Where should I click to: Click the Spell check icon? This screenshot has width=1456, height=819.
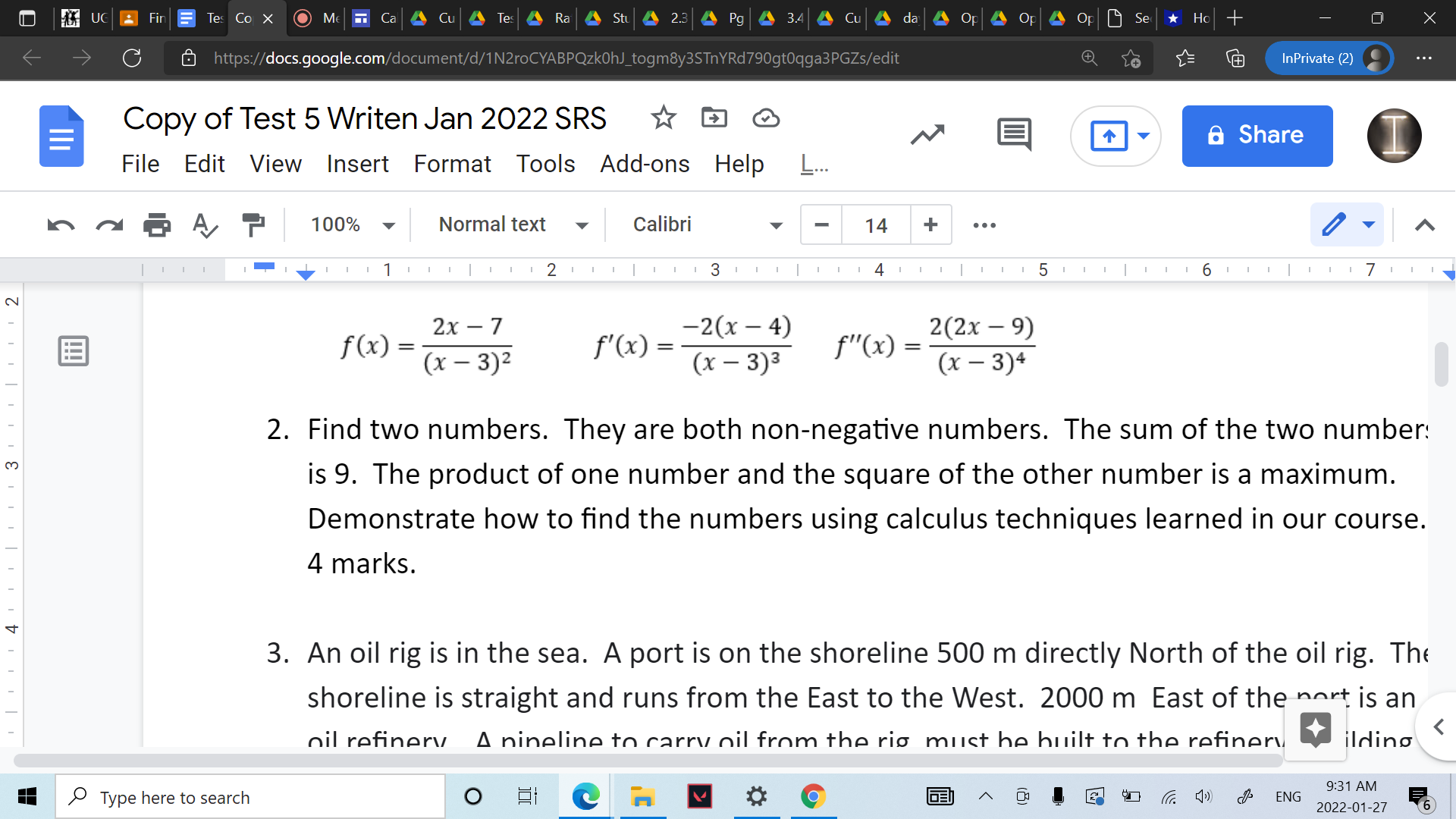[205, 225]
